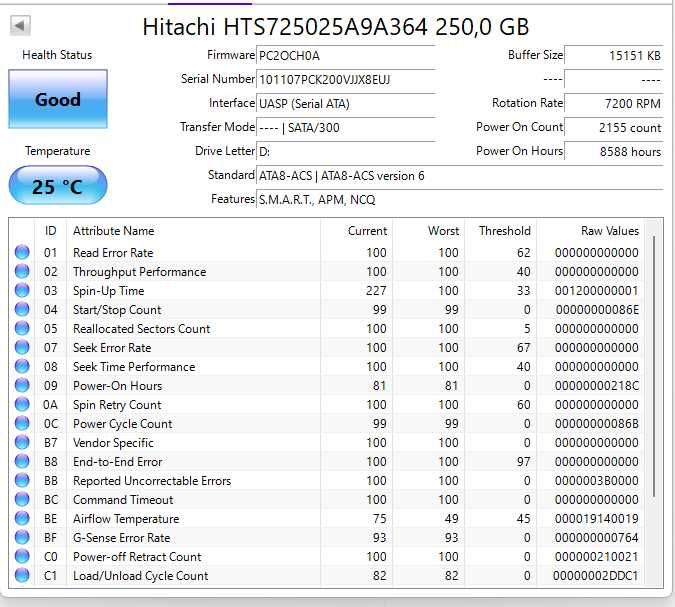Screen dimensions: 675x607
Task: Click the SMART attribute list scrollbar
Action: (653, 366)
